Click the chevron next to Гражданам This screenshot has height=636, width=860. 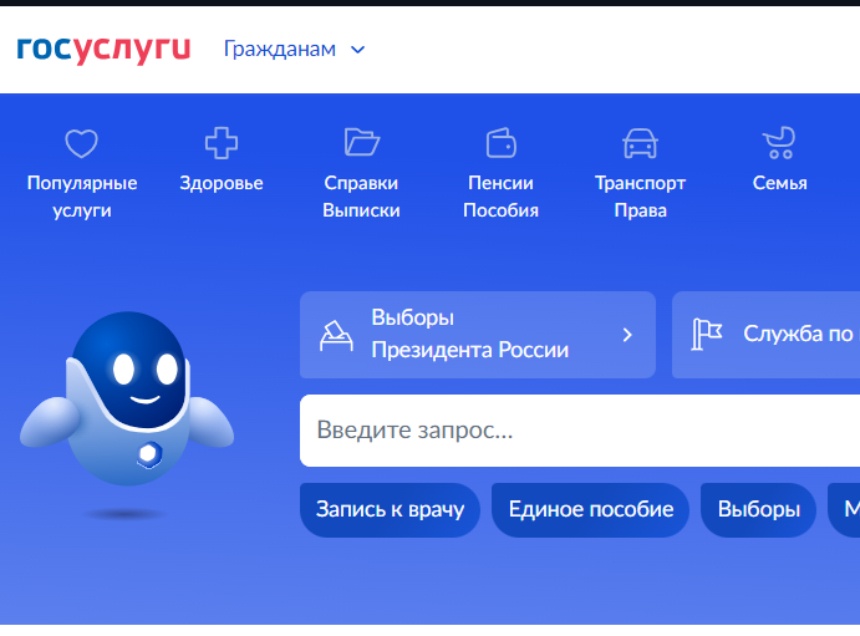tap(358, 50)
